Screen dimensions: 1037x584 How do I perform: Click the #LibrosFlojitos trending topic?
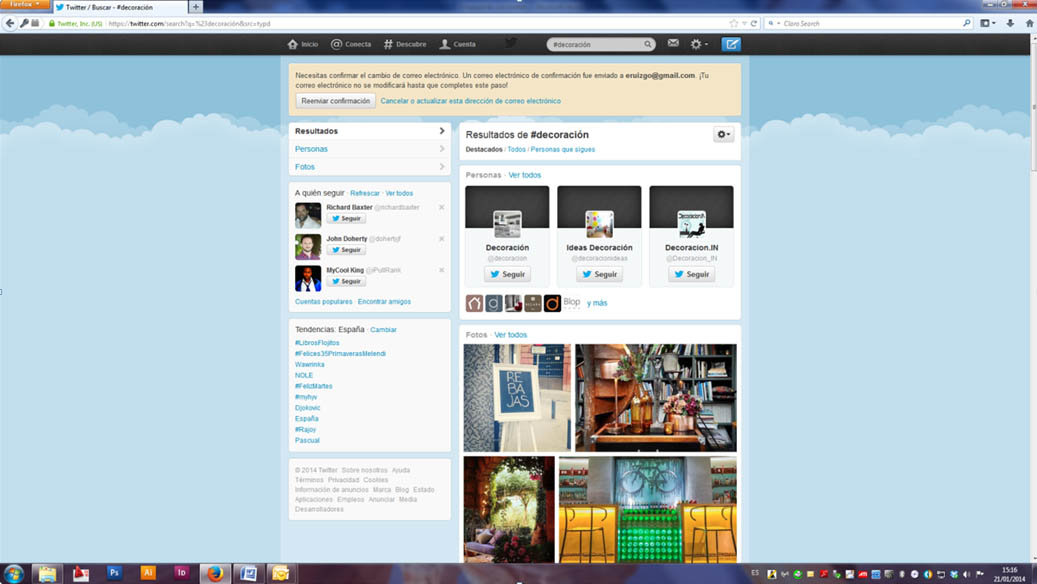click(x=317, y=343)
